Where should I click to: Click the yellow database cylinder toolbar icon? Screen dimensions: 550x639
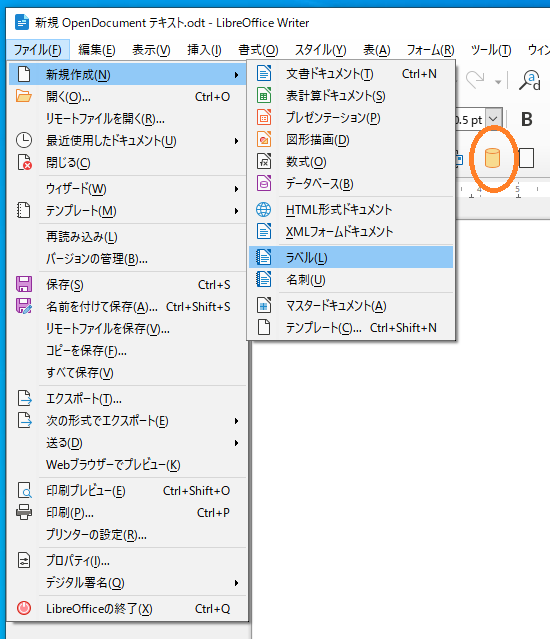point(492,158)
